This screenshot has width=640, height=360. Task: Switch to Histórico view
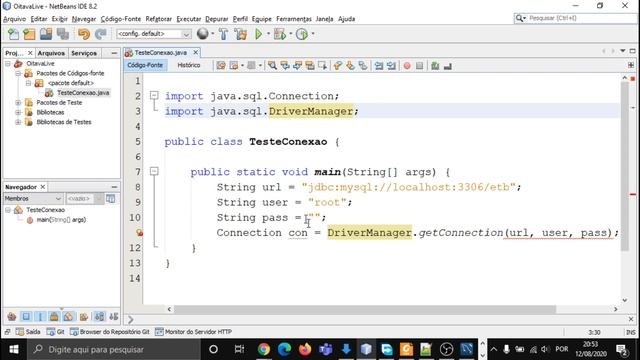(x=189, y=65)
